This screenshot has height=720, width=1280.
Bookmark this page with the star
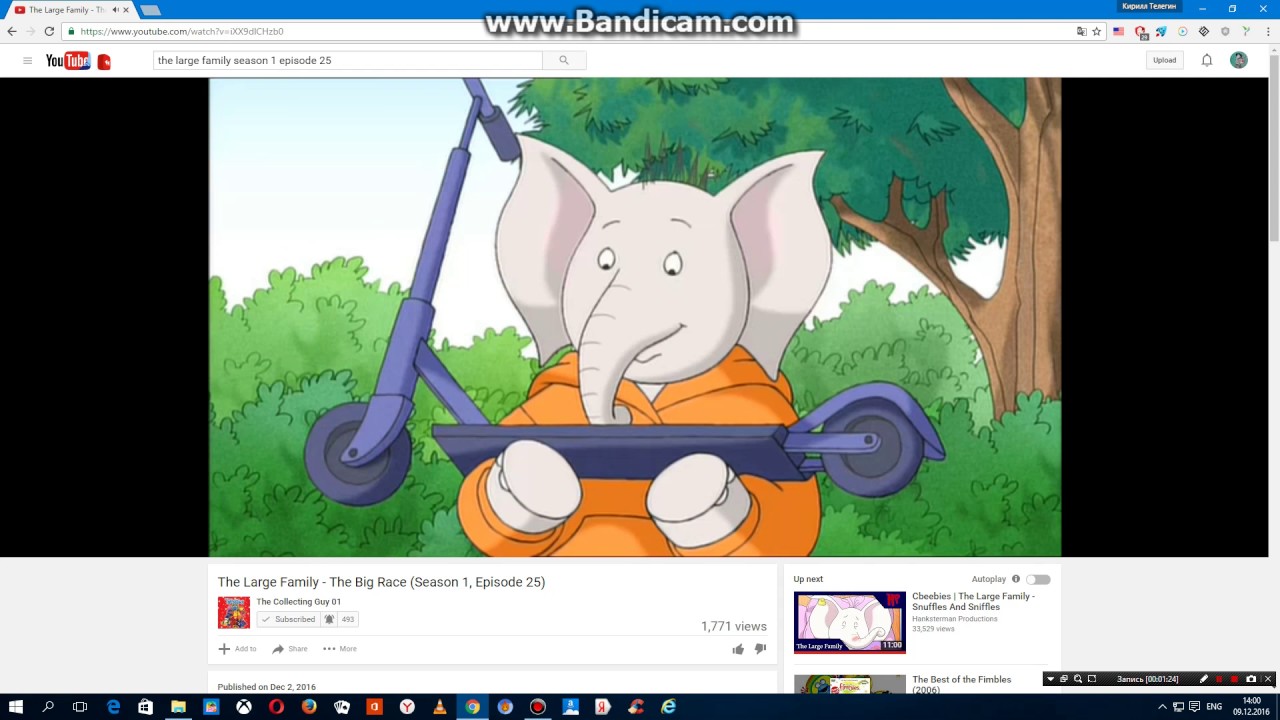pos(1096,31)
